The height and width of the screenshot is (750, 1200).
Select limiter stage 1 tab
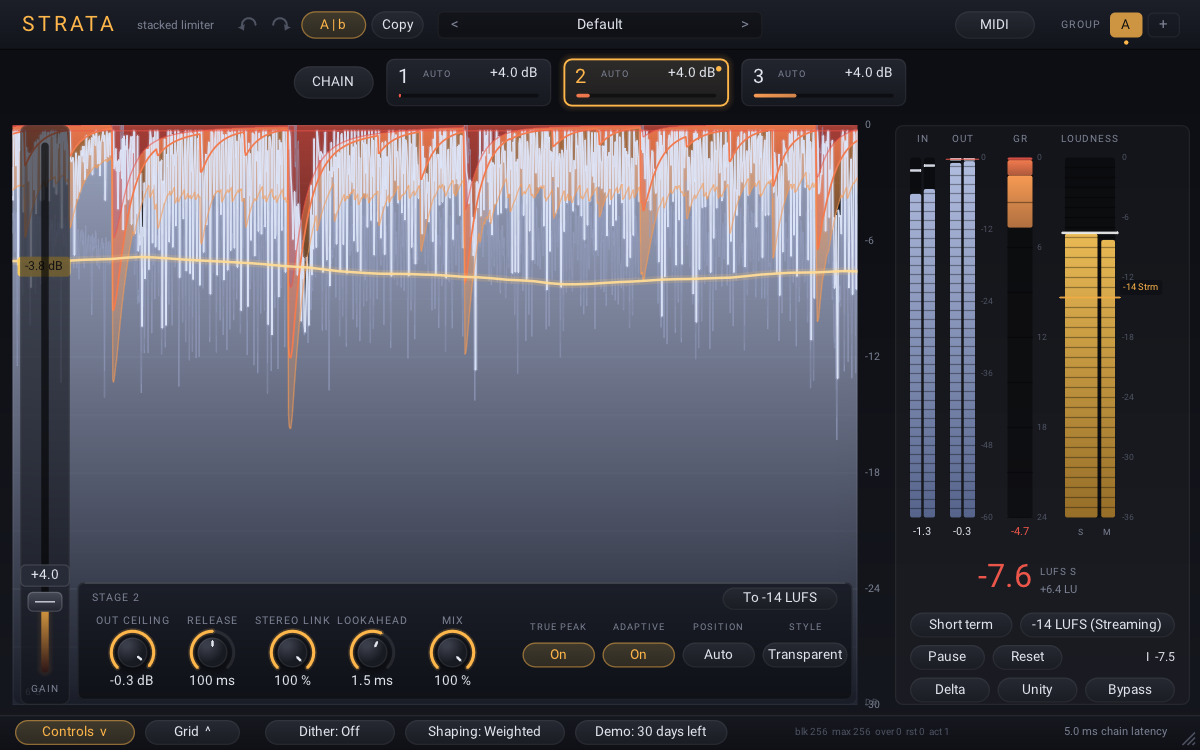tap(469, 82)
